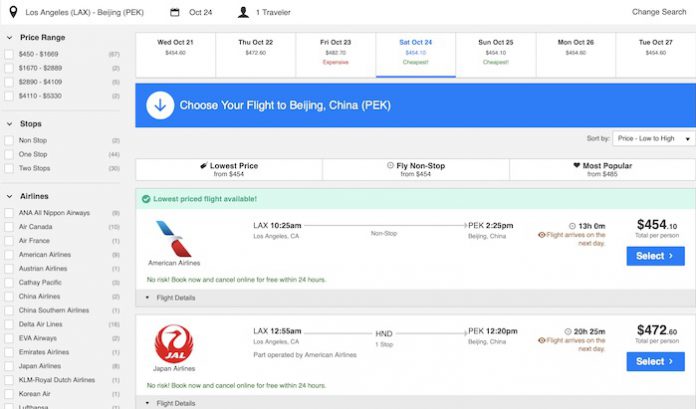This screenshot has height=409, width=696.
Task: Click the Change Search link
Action: coord(659,12)
